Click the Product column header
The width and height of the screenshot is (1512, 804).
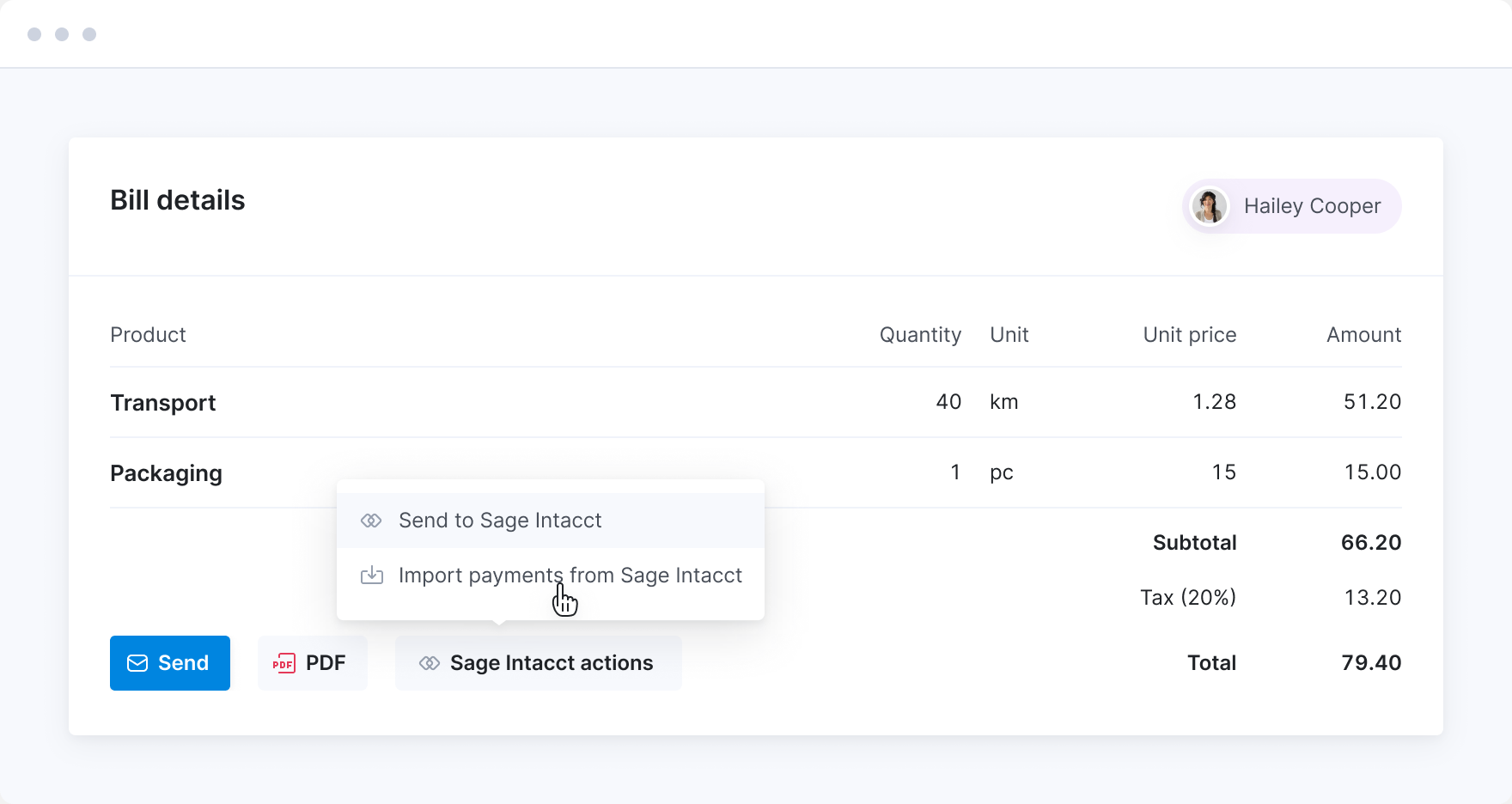tap(148, 335)
